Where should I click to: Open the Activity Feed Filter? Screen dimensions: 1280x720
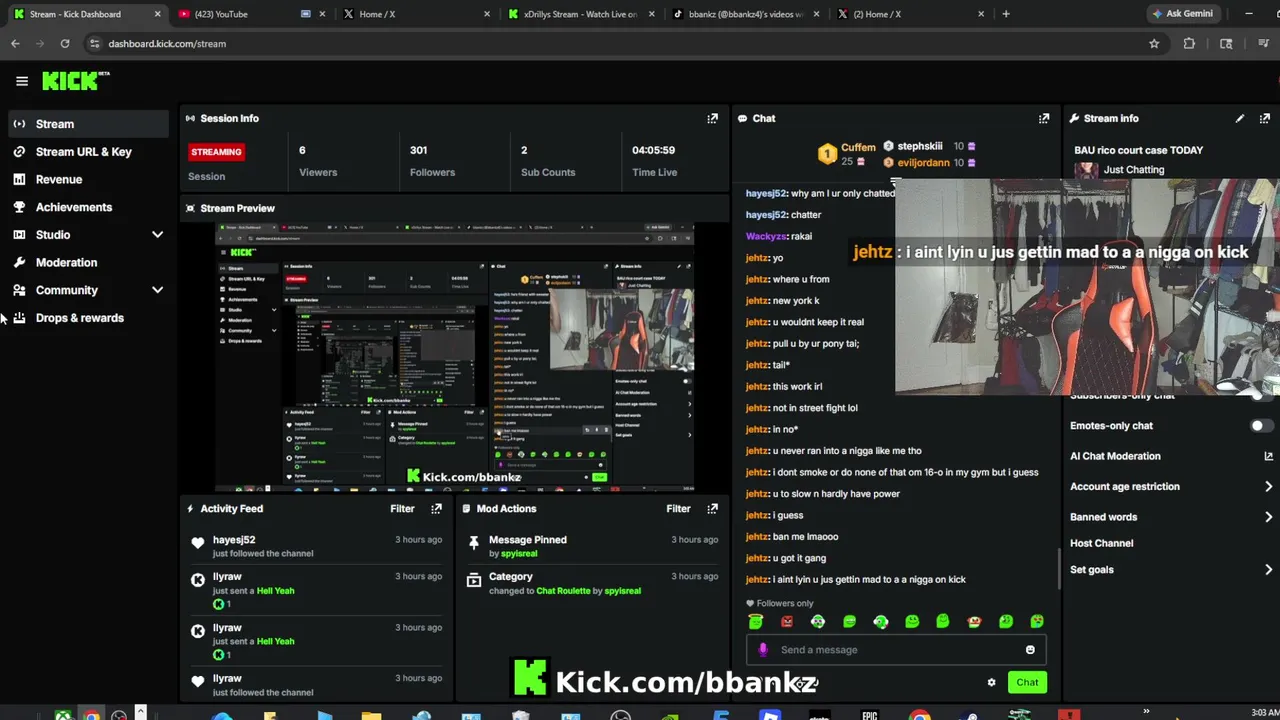[x=402, y=508]
